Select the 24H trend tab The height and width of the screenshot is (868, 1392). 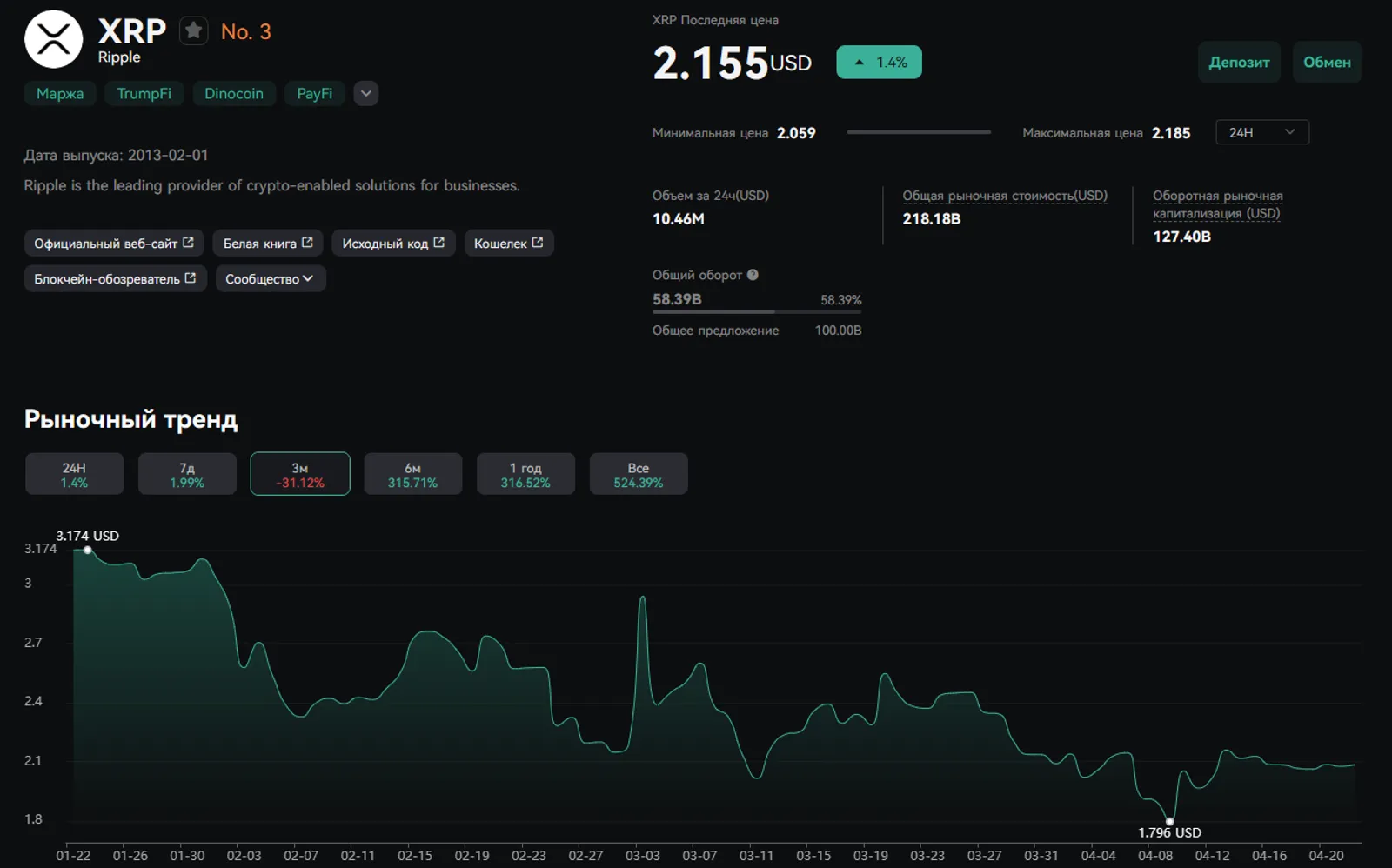(x=74, y=474)
